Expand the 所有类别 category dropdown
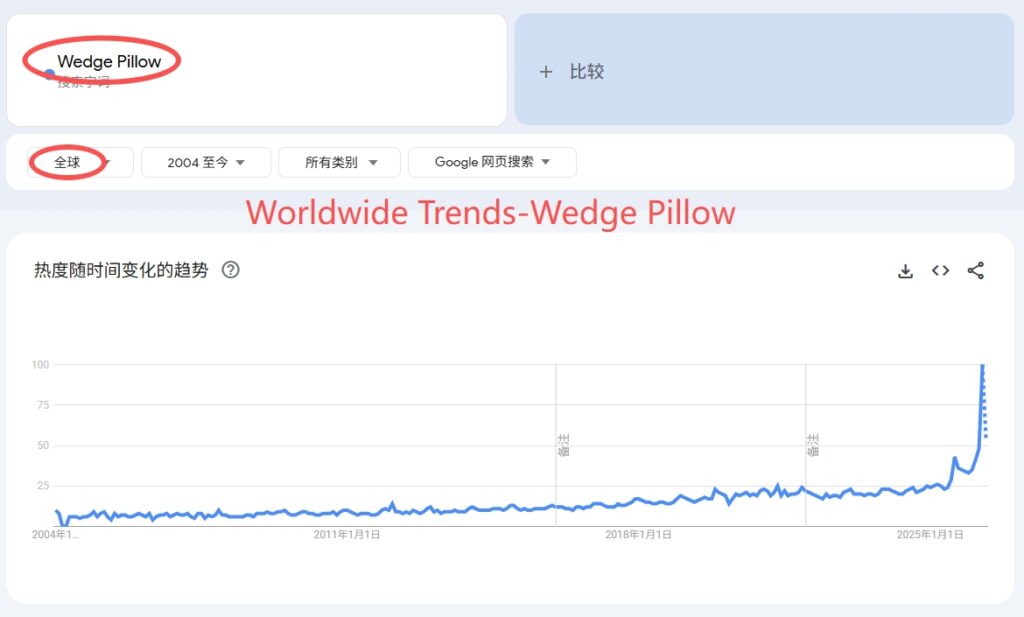This screenshot has height=617, width=1024. pos(340,163)
